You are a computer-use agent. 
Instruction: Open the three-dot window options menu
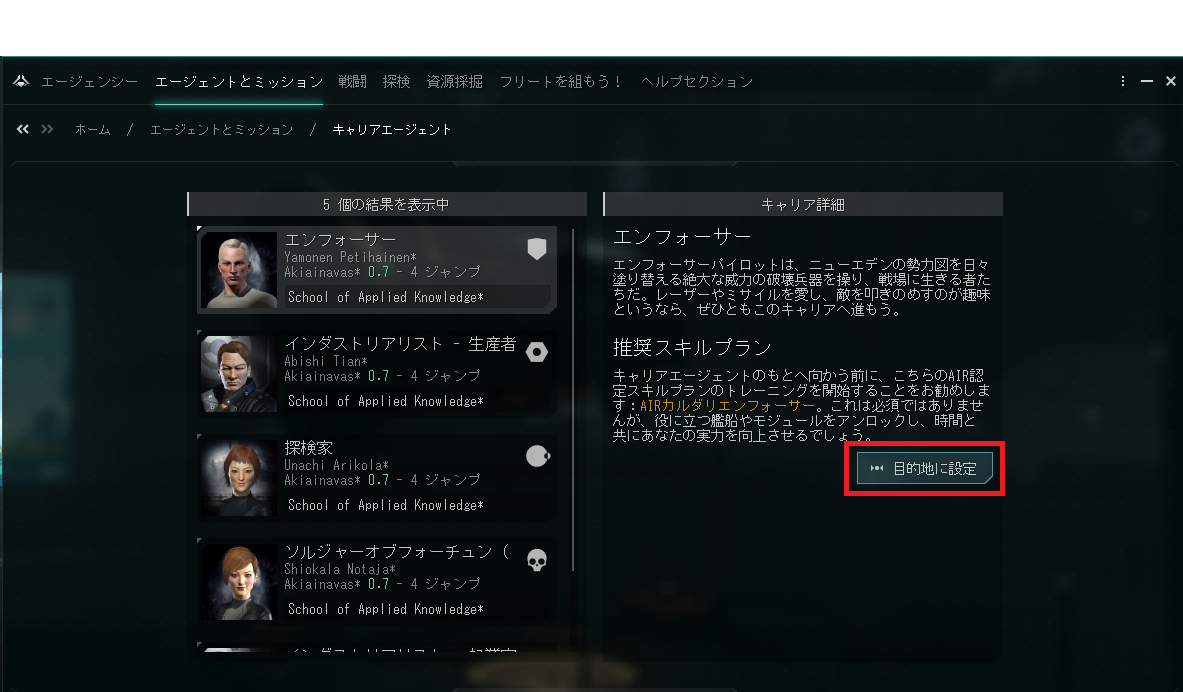click(1123, 81)
